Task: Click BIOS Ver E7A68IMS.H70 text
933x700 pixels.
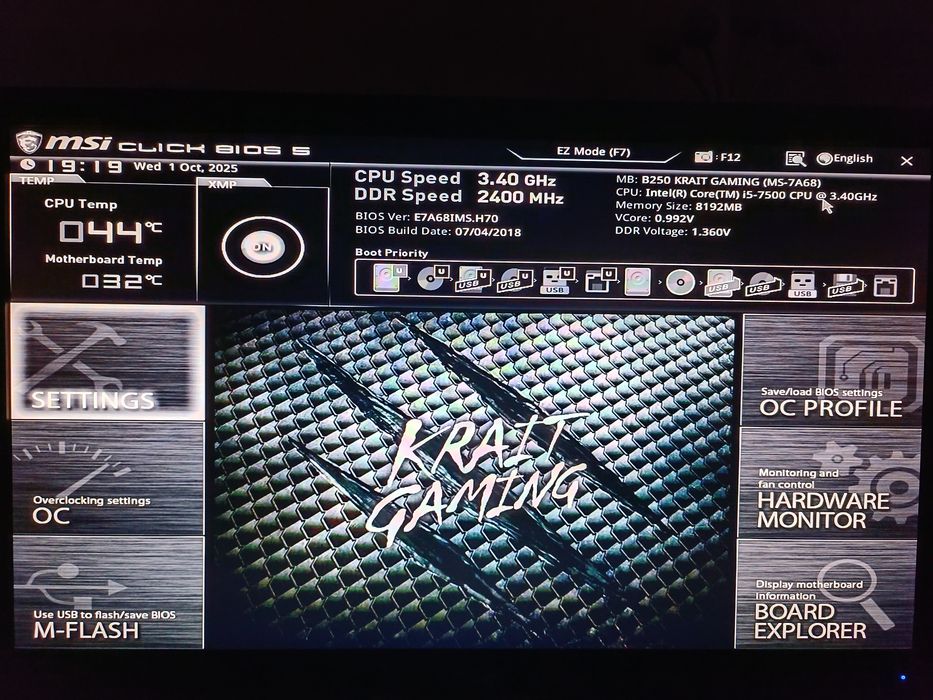Action: 427,217
